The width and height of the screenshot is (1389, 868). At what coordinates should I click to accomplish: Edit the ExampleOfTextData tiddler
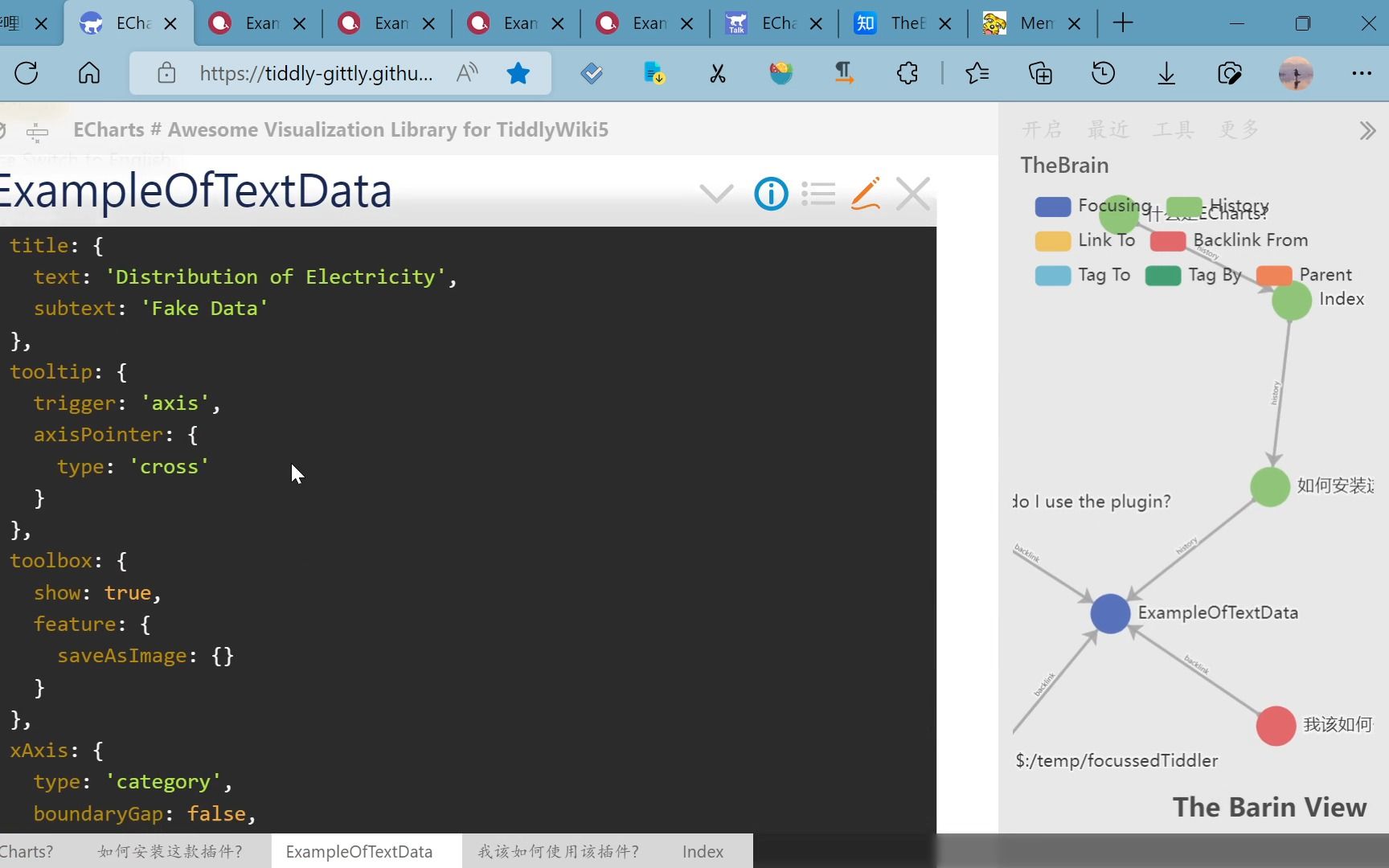(x=866, y=194)
